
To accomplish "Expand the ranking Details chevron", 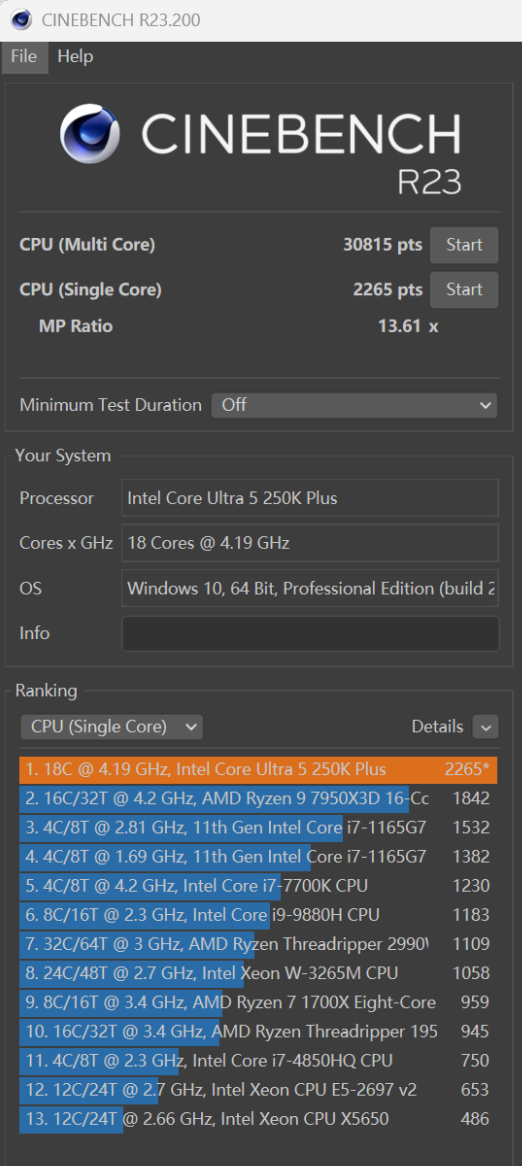I will click(x=486, y=727).
